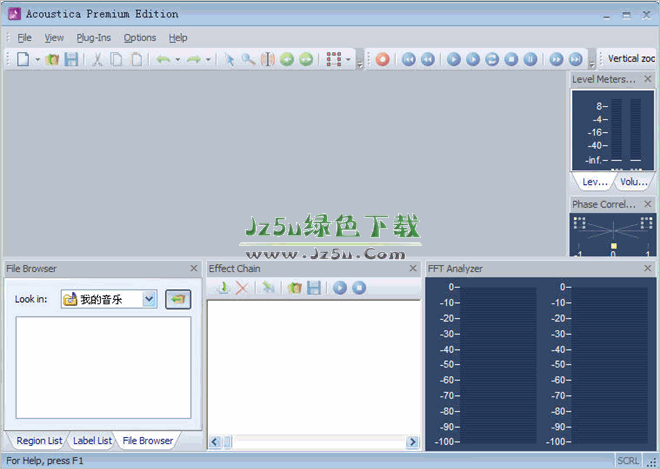Image resolution: width=660 pixels, height=469 pixels.
Task: Switch to the Volu... tab
Action: (x=633, y=182)
